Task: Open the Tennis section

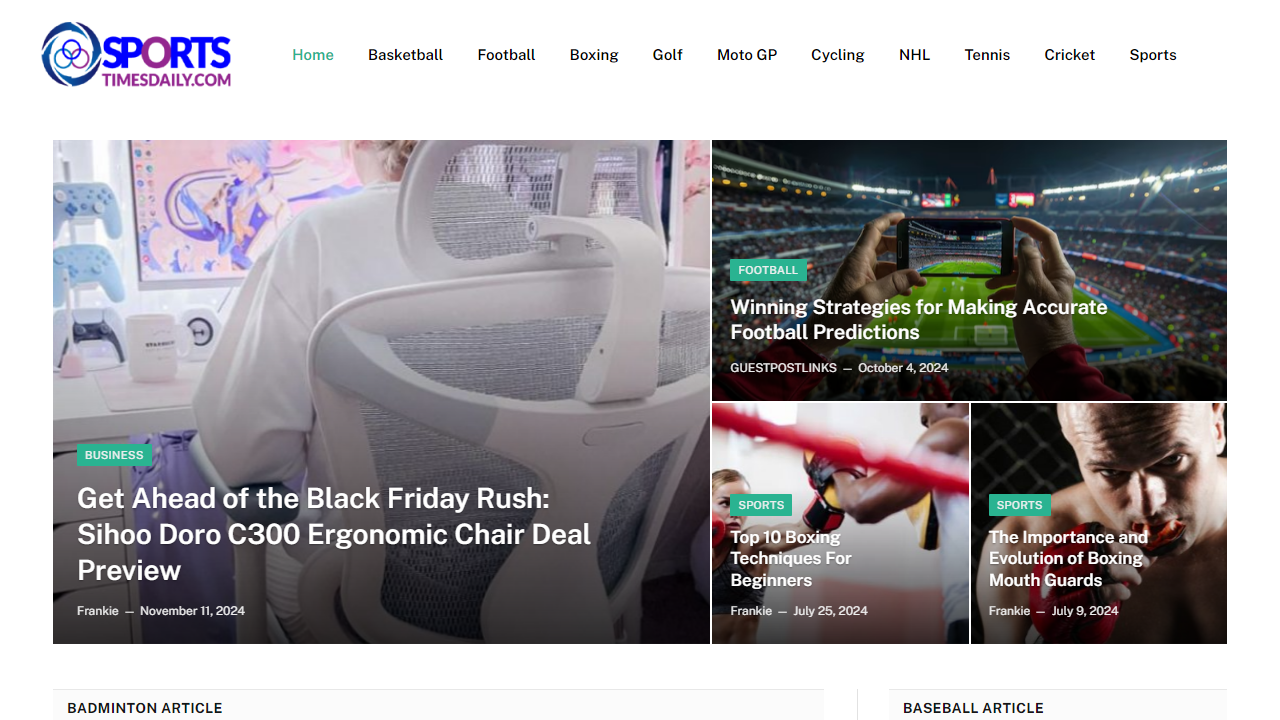Action: [987, 55]
